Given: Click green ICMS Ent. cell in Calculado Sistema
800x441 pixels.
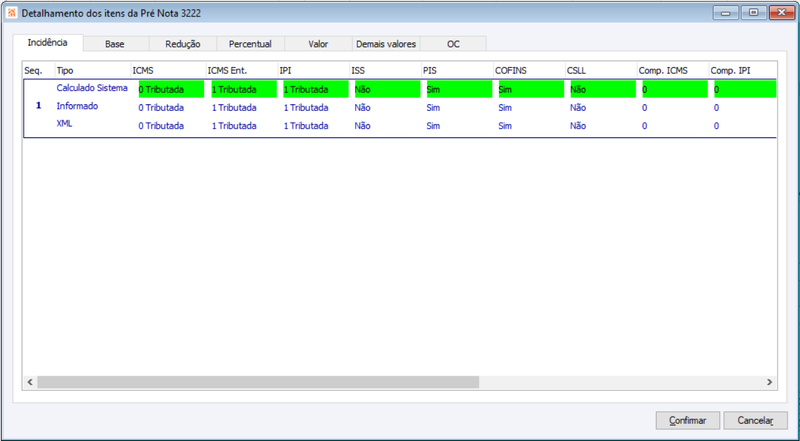Looking at the screenshot, I should coord(244,89).
